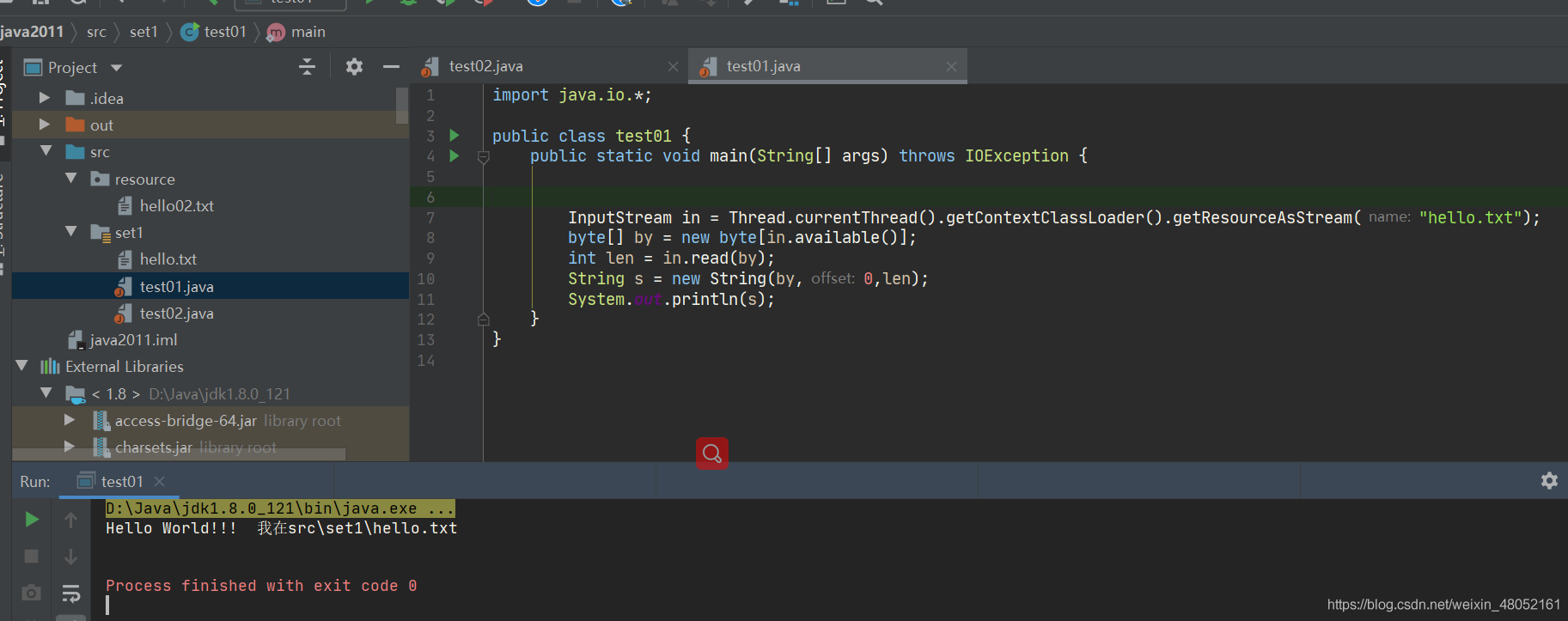The width and height of the screenshot is (1568, 621).
Task: Open Project panel settings gear
Action: pos(354,67)
